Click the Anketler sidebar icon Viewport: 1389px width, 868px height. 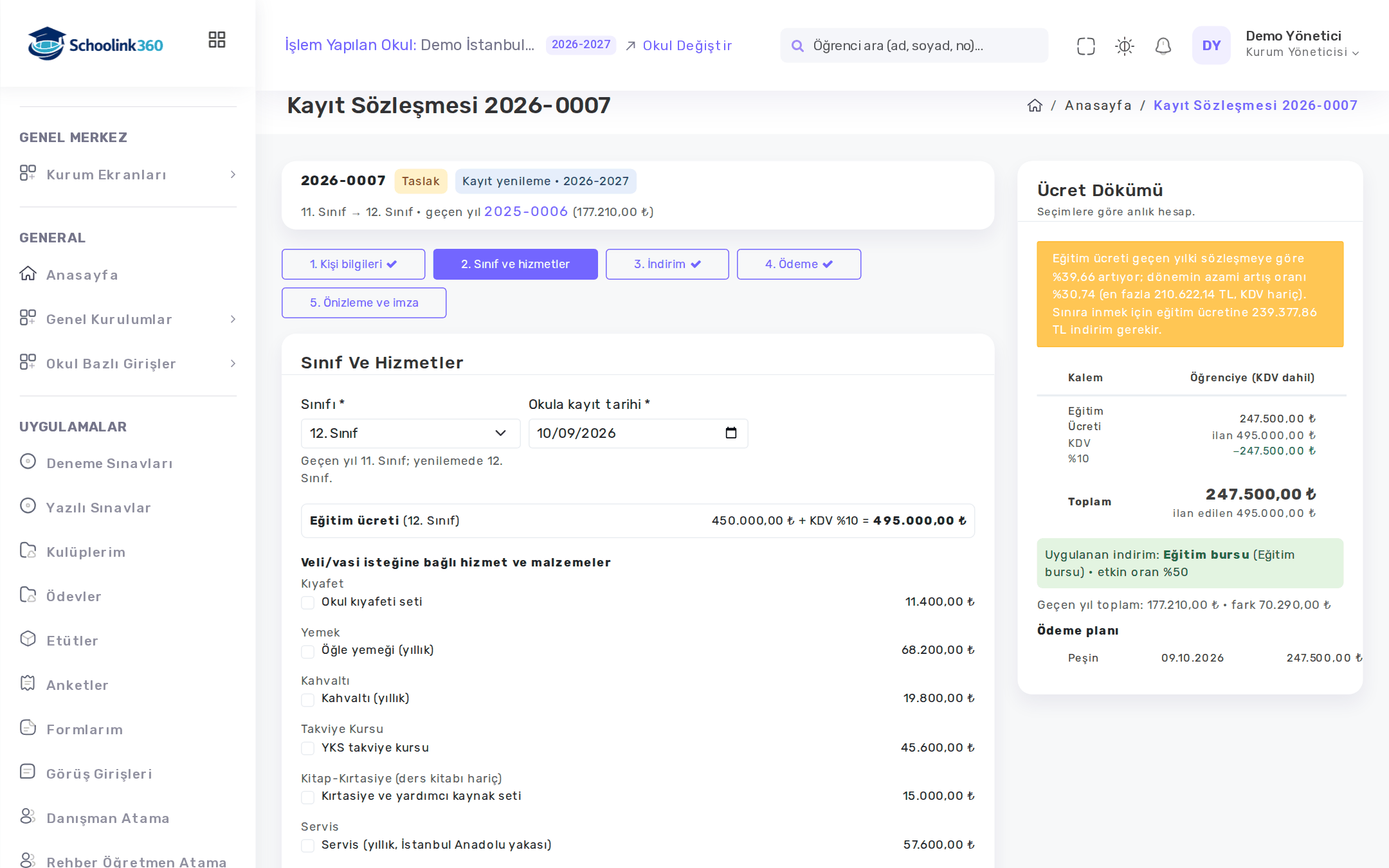pos(28,683)
